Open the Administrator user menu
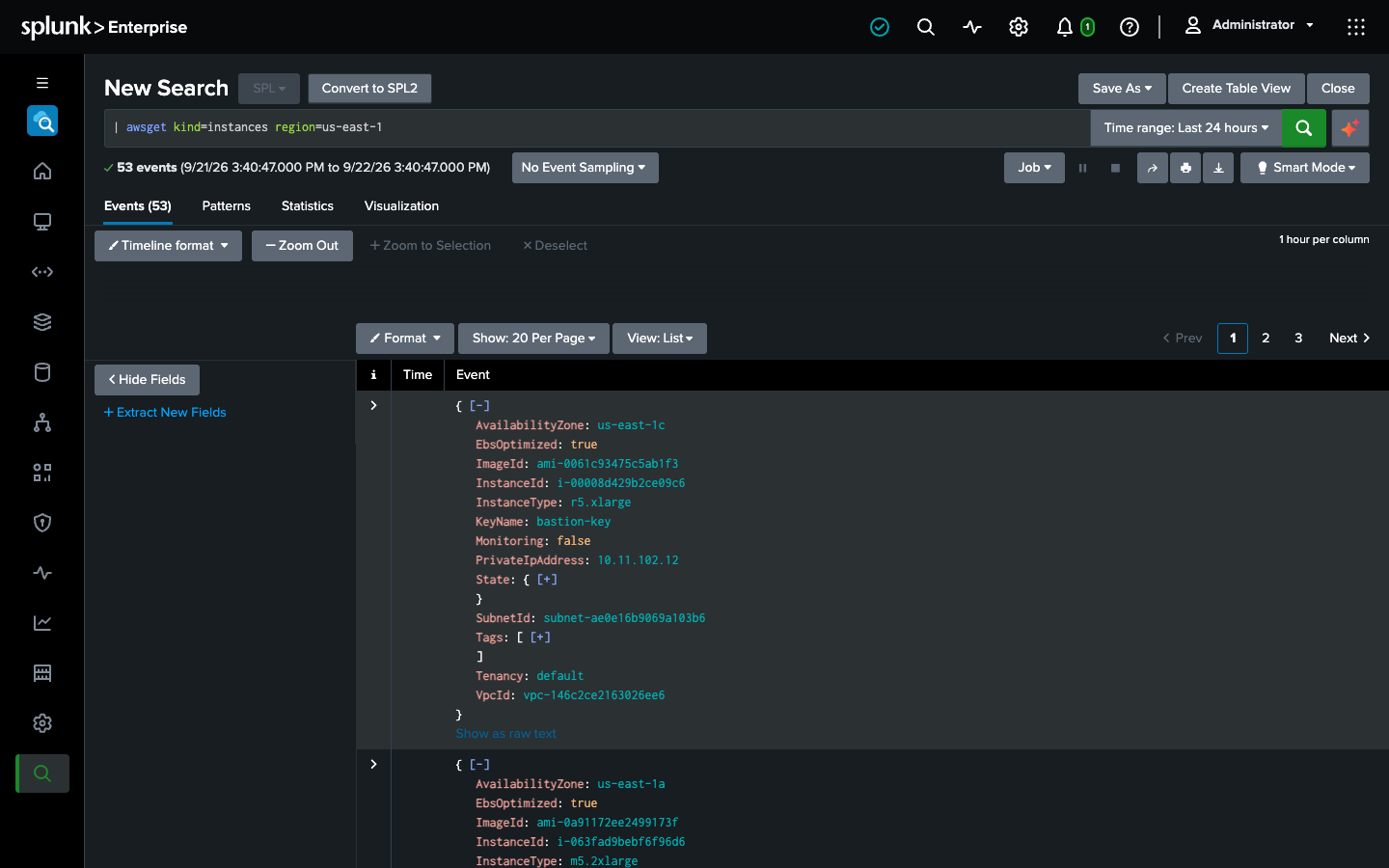This screenshot has height=868, width=1389. tap(1249, 25)
